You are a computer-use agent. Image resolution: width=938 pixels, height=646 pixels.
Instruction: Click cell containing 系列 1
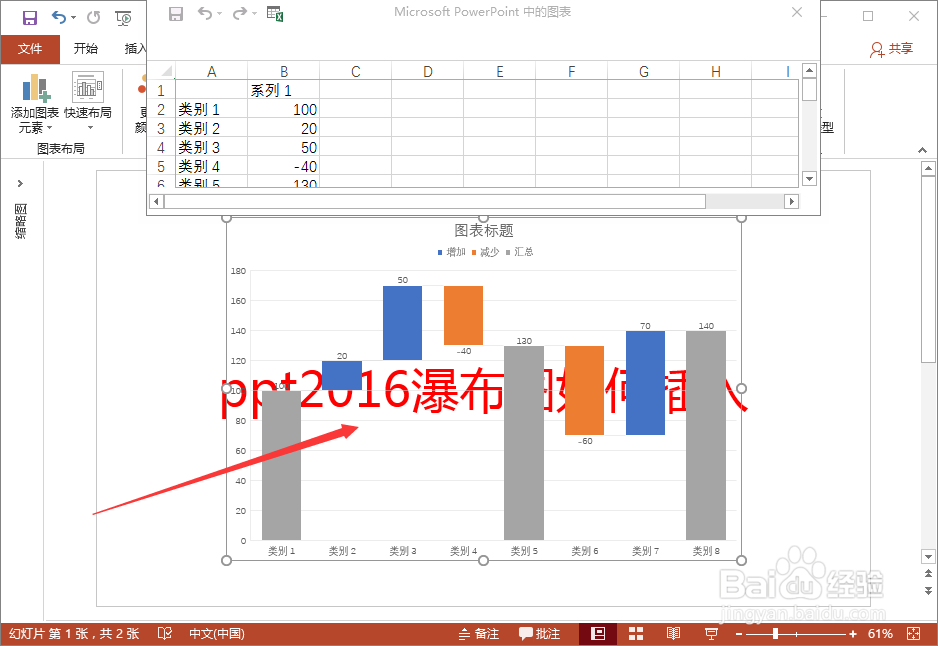284,90
